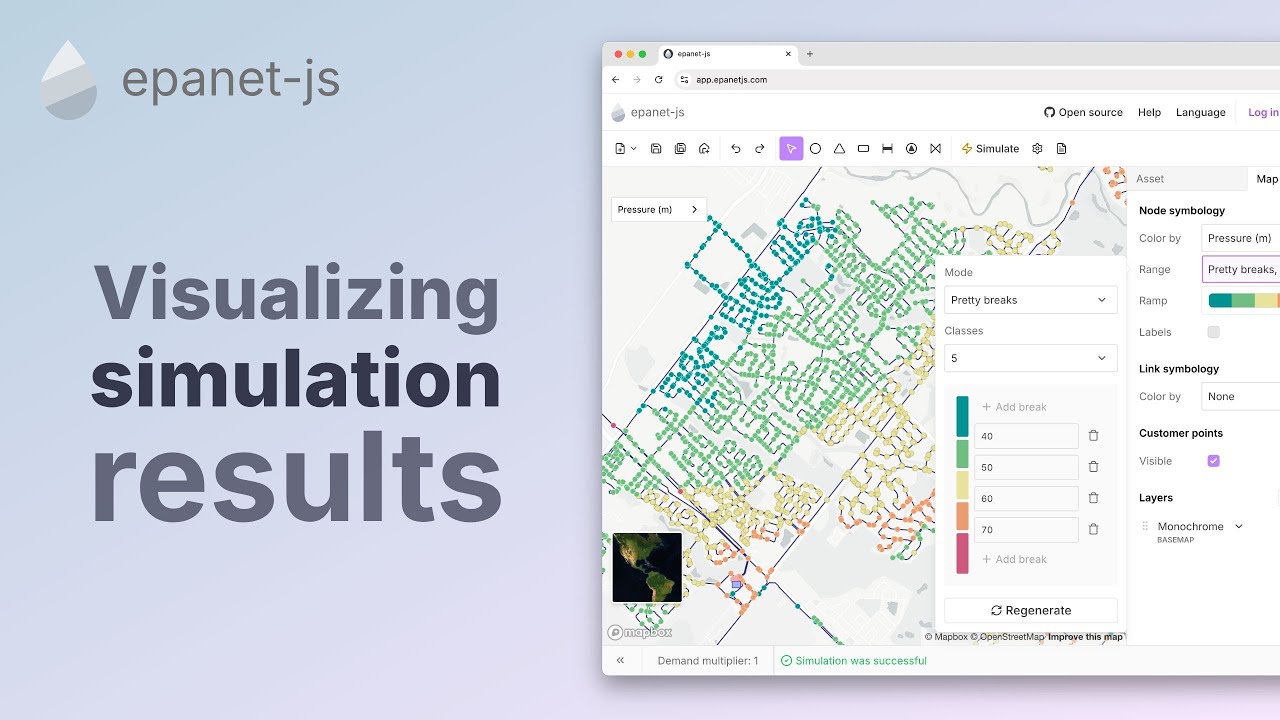The image size is (1280, 720).
Task: Open the Language menu
Action: click(1200, 112)
